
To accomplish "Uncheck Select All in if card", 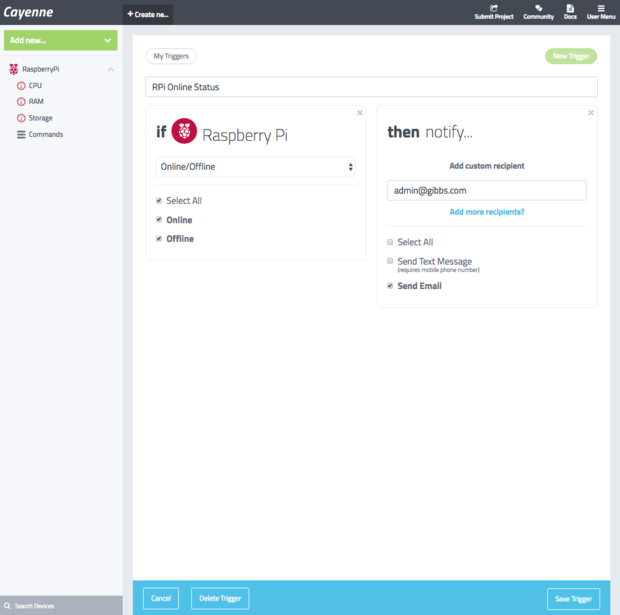I will [159, 201].
